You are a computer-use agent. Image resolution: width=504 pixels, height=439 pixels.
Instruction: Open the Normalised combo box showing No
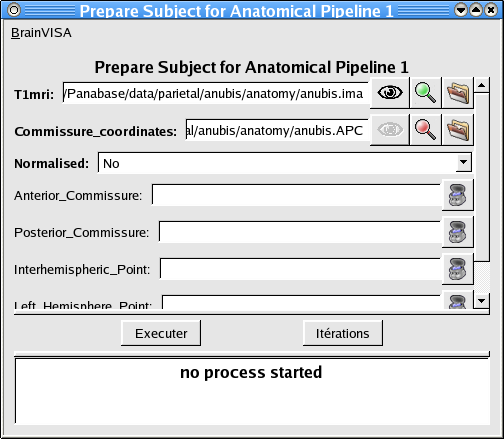pos(285,163)
